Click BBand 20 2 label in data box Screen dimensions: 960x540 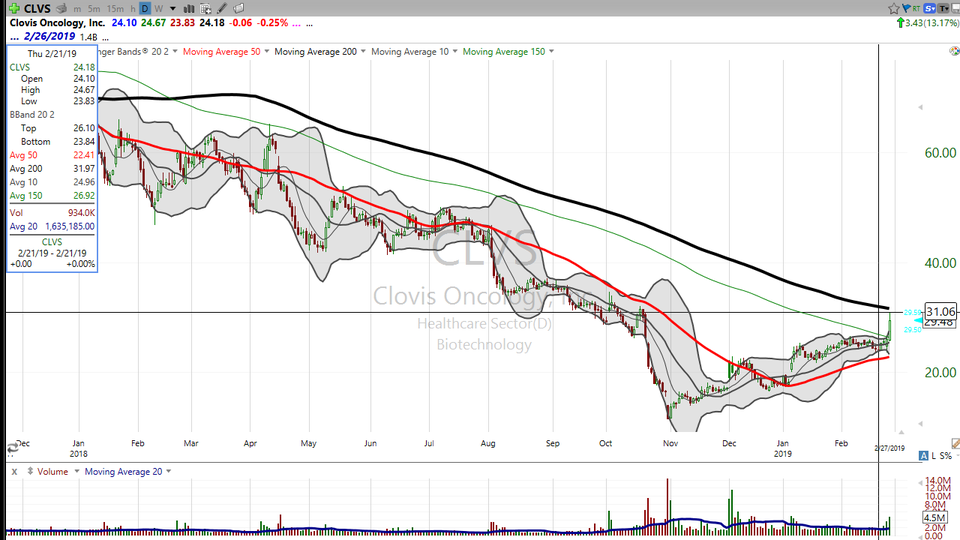32,114
